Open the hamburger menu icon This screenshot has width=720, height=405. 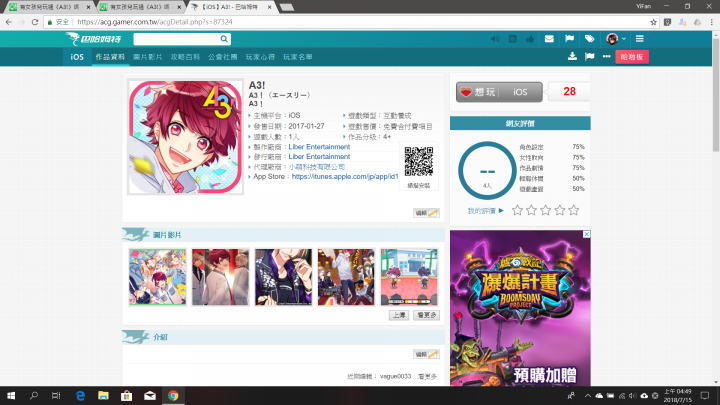point(640,39)
